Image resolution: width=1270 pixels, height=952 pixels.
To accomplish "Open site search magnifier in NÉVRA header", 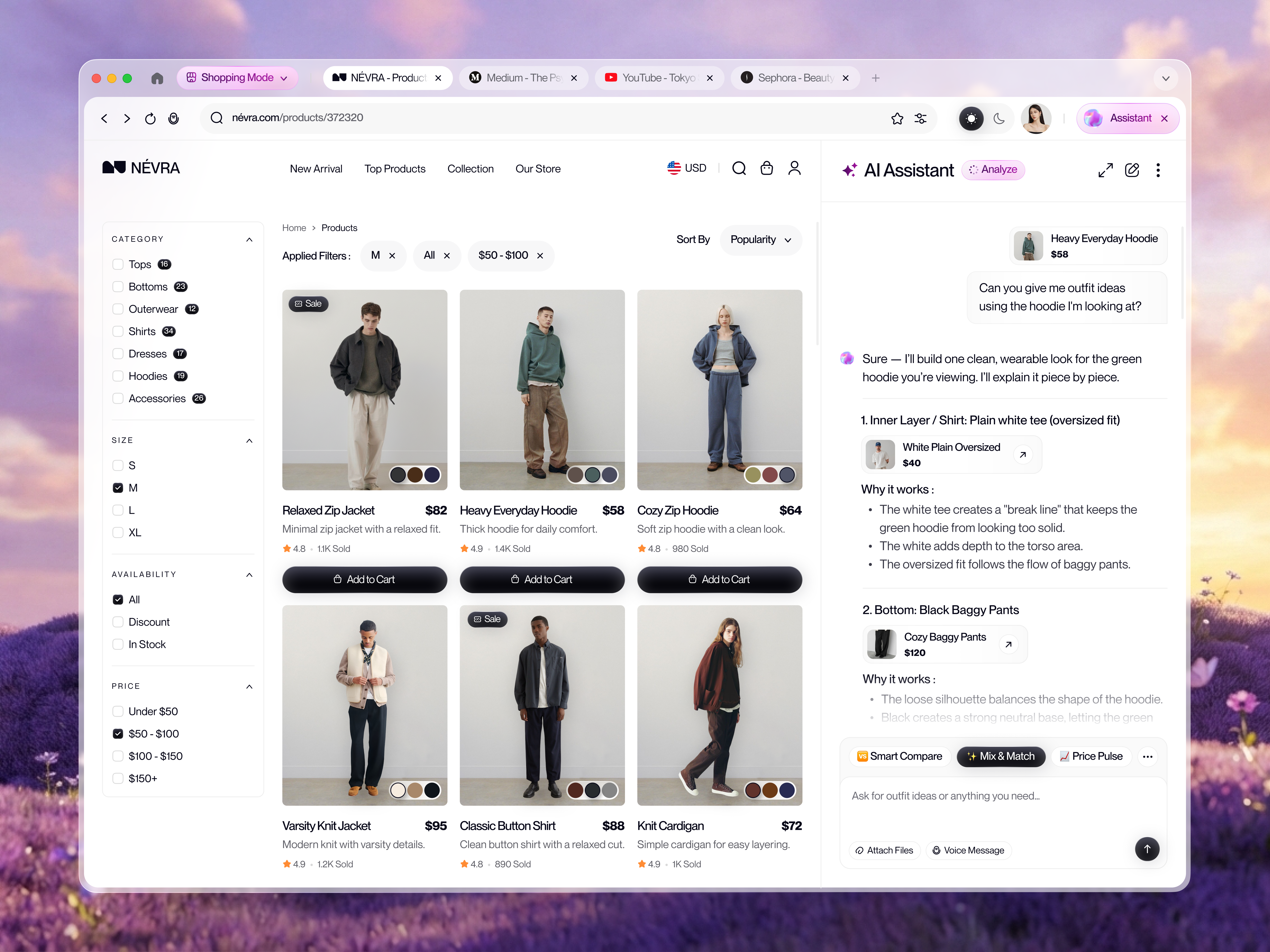I will tap(739, 168).
